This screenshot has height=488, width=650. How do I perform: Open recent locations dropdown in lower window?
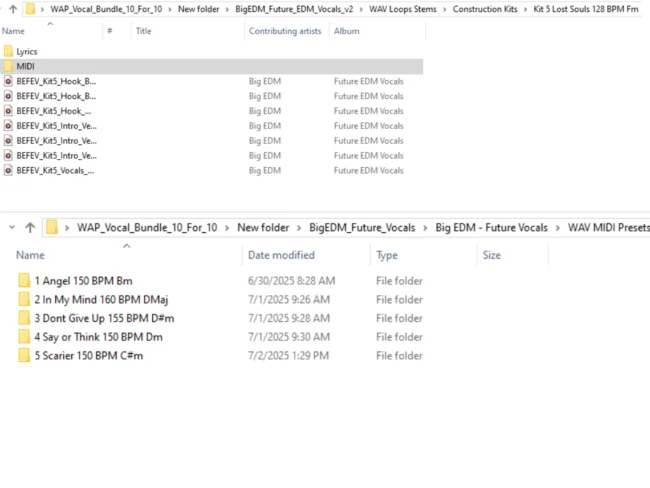[x=12, y=228]
